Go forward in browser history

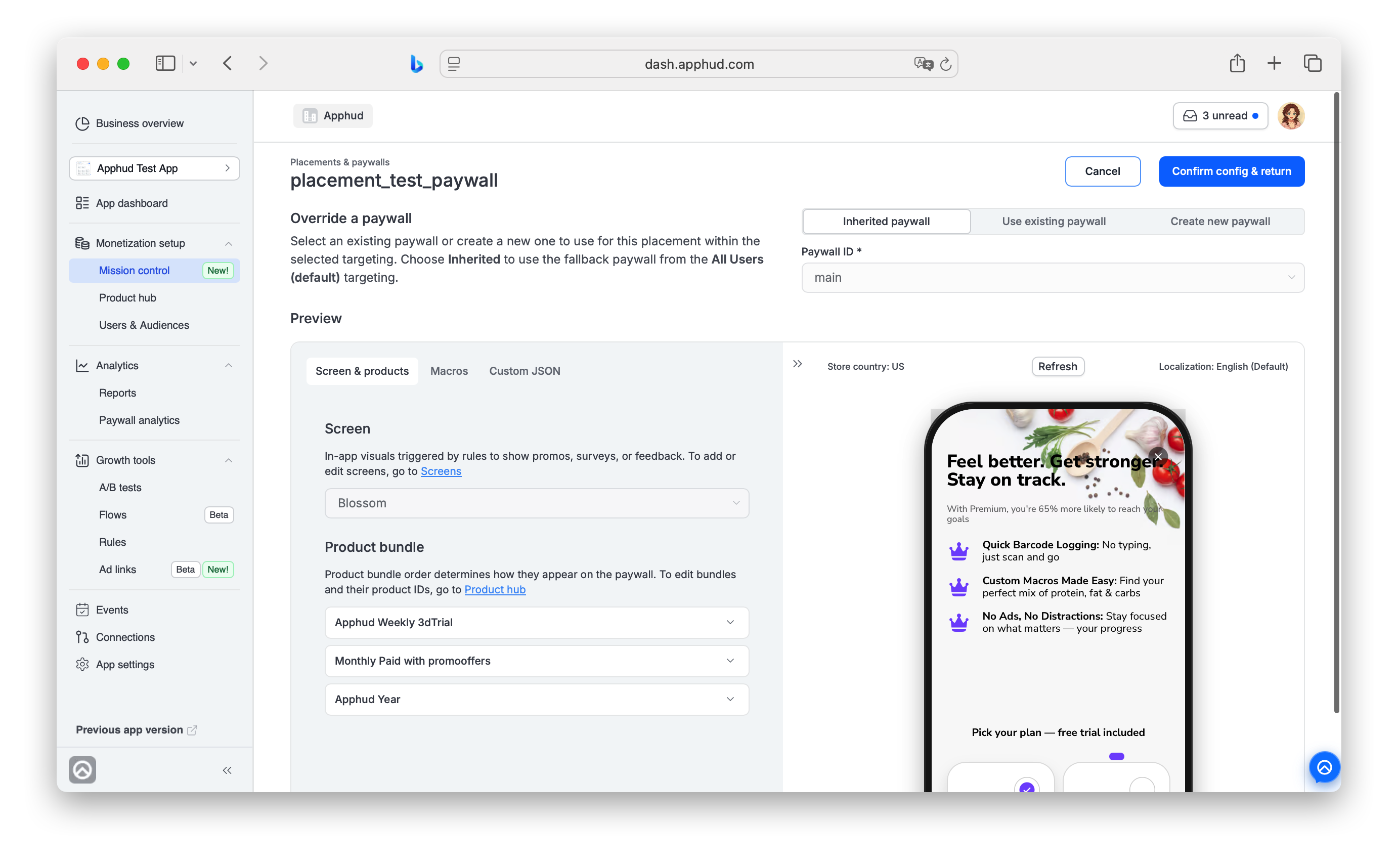point(263,63)
